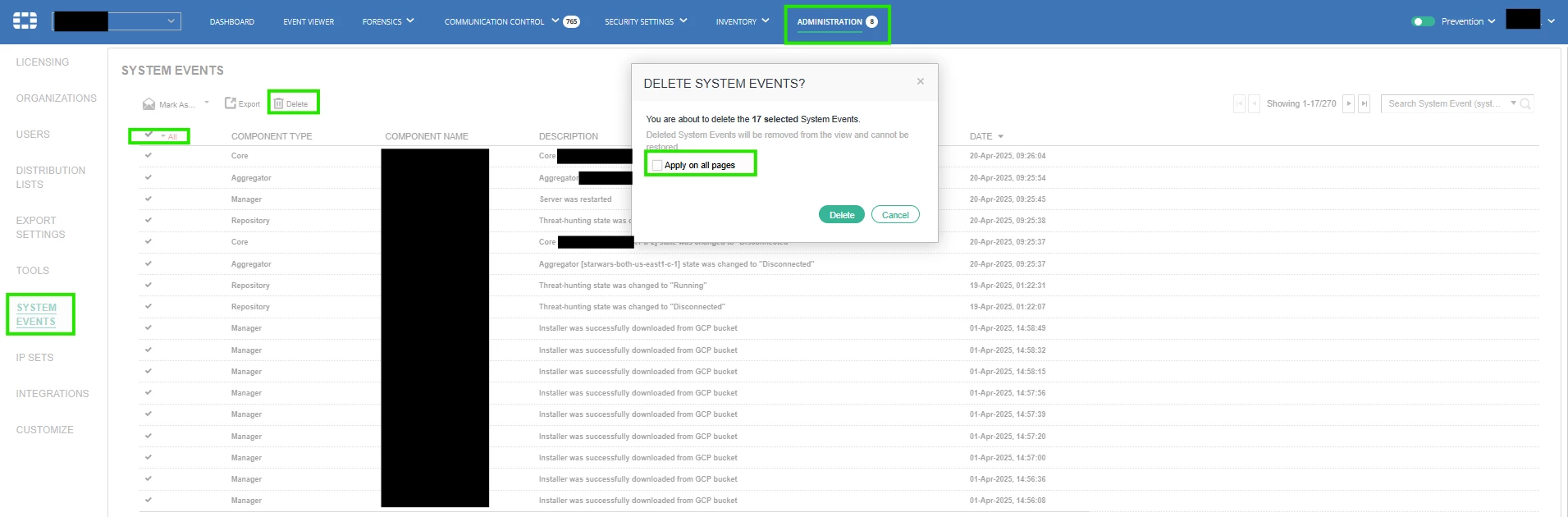The height and width of the screenshot is (517, 1568).
Task: Open Licensing in the sidebar
Action: [43, 62]
